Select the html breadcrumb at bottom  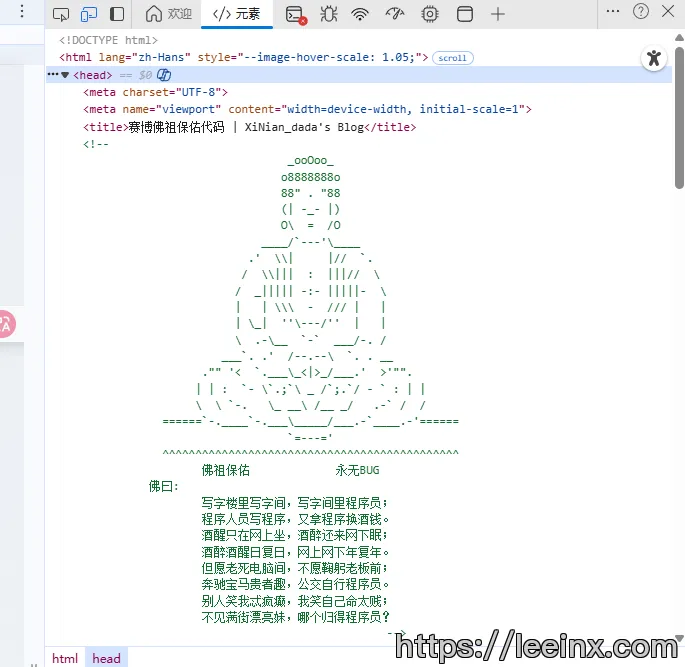tap(65, 658)
